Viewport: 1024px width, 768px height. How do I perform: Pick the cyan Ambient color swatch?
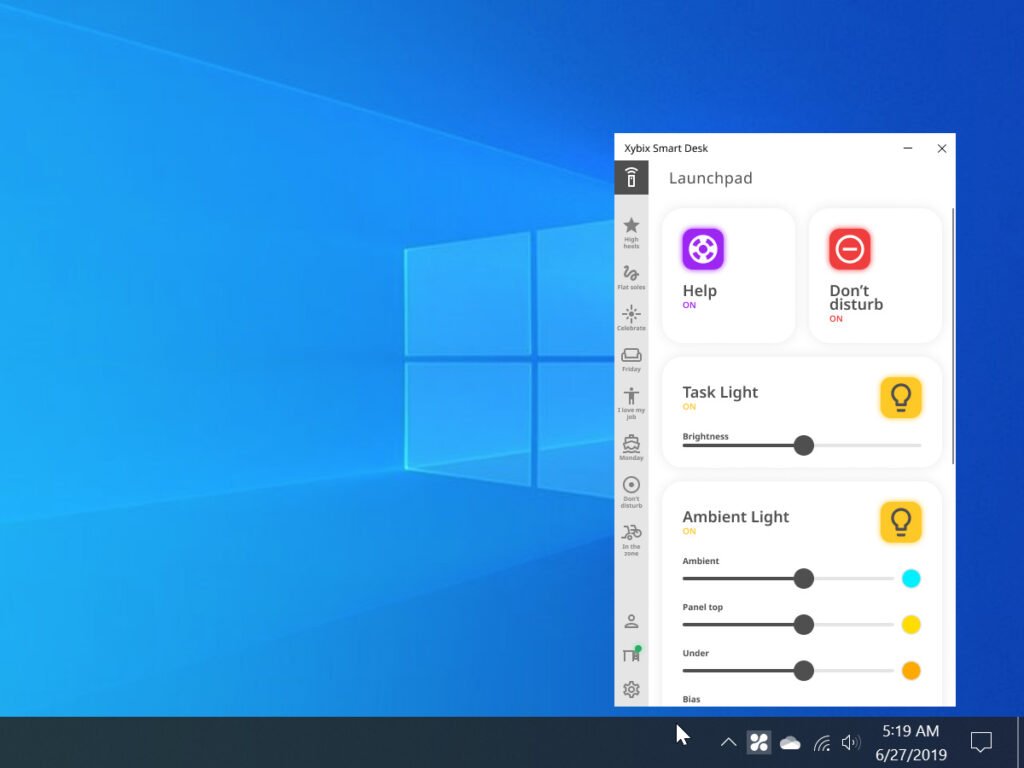point(911,578)
